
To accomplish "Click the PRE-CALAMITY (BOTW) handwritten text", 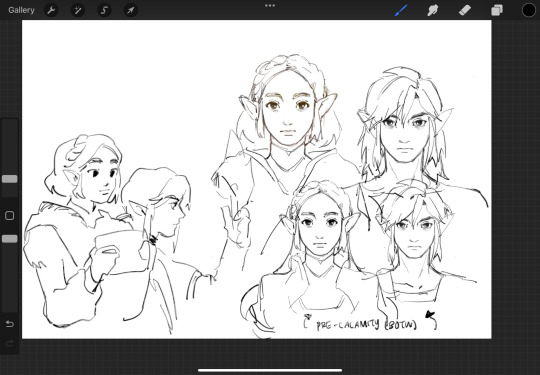I will click(x=366, y=325).
